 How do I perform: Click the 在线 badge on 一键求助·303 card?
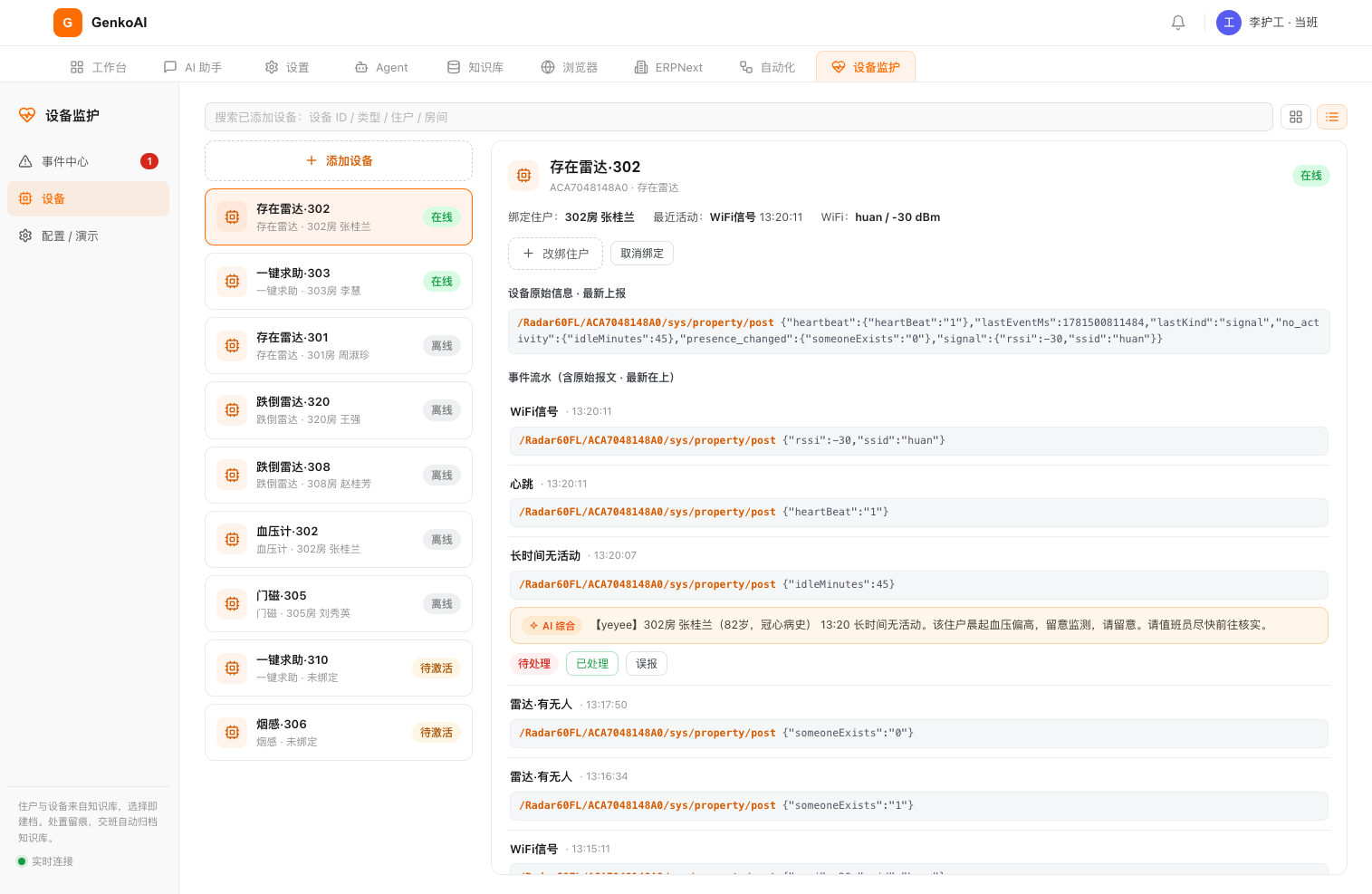pos(442,282)
